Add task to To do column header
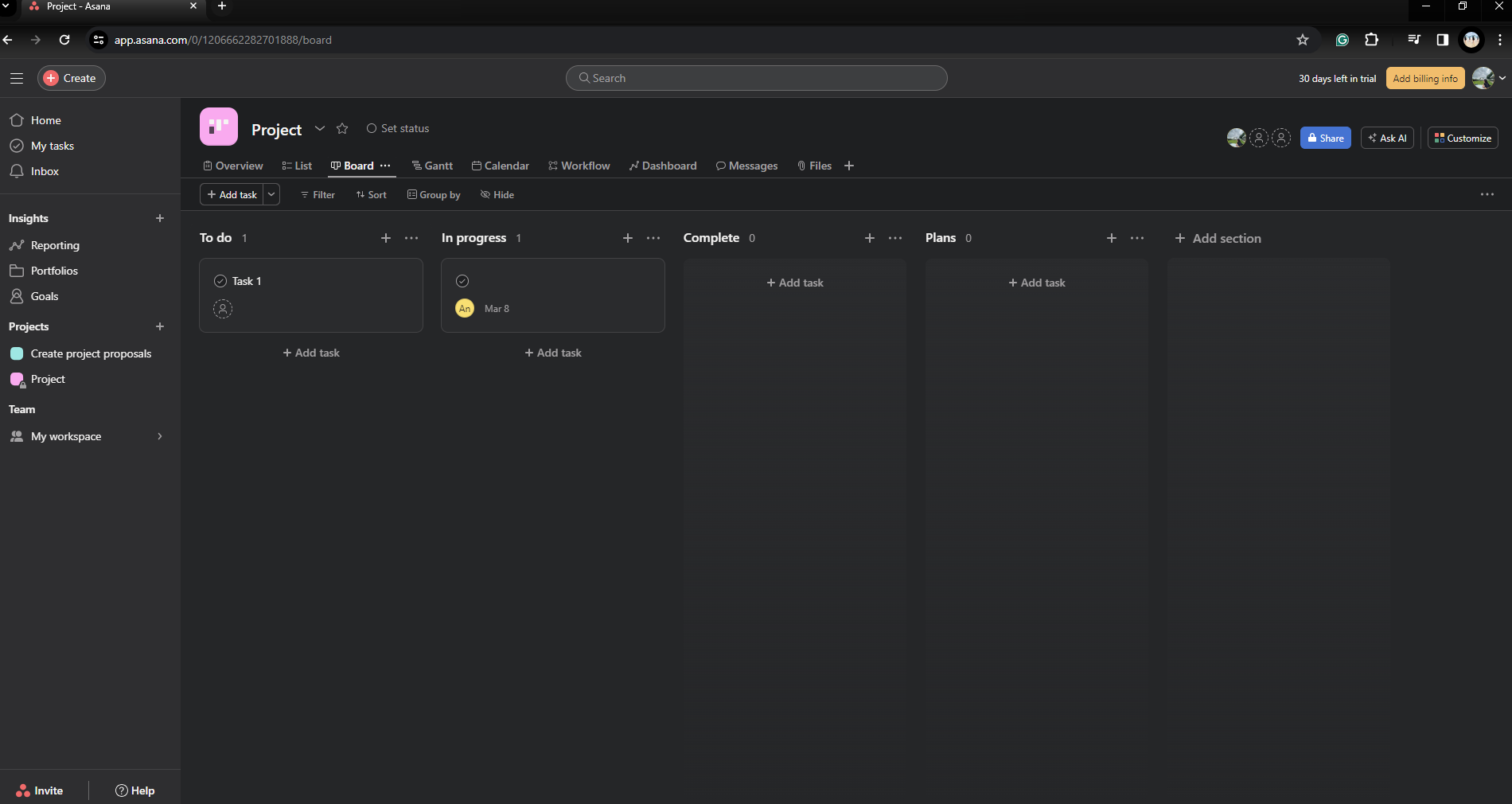 pyautogui.click(x=386, y=238)
